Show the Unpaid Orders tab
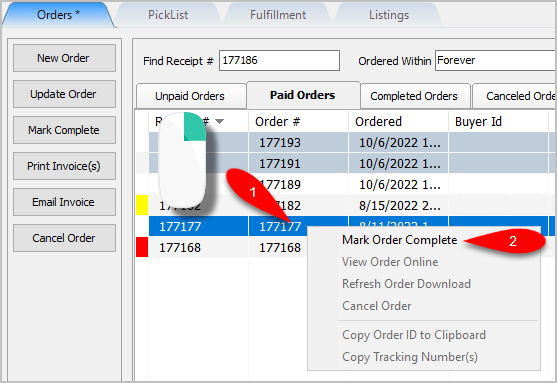The height and width of the screenshot is (383, 557). pos(190,96)
